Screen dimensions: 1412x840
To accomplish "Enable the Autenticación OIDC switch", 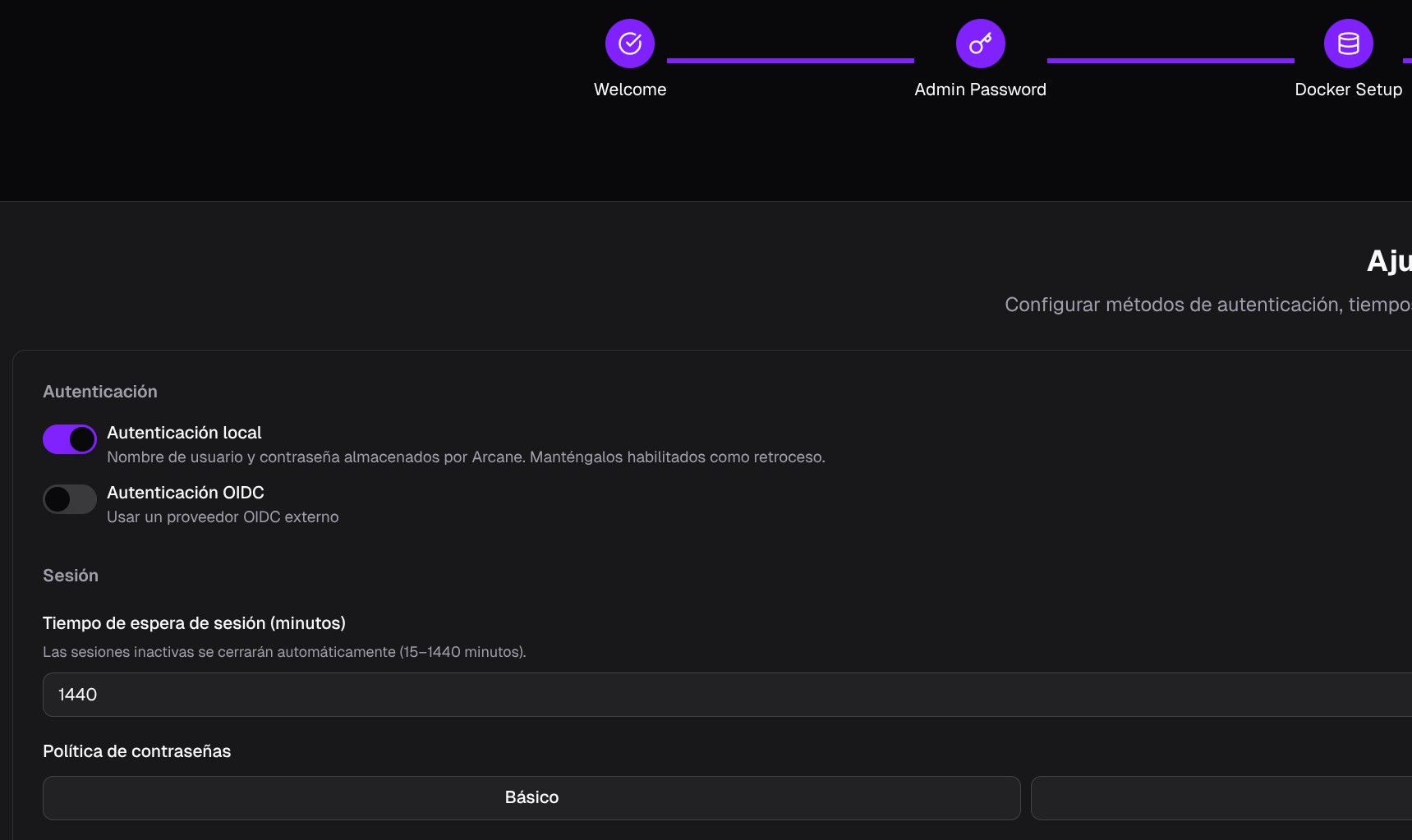I will pyautogui.click(x=70, y=499).
